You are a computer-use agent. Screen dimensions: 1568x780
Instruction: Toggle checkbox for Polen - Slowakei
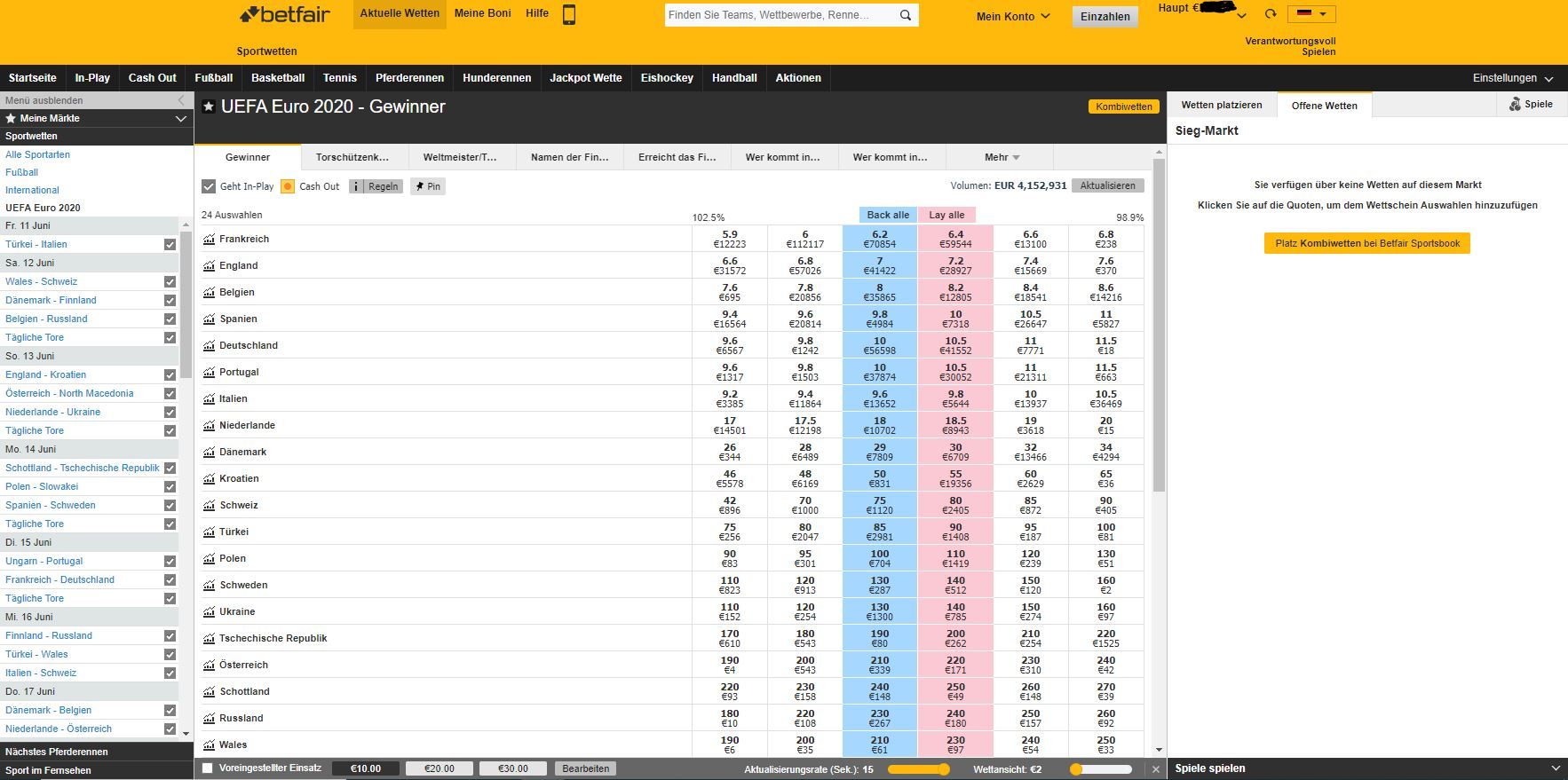(170, 486)
